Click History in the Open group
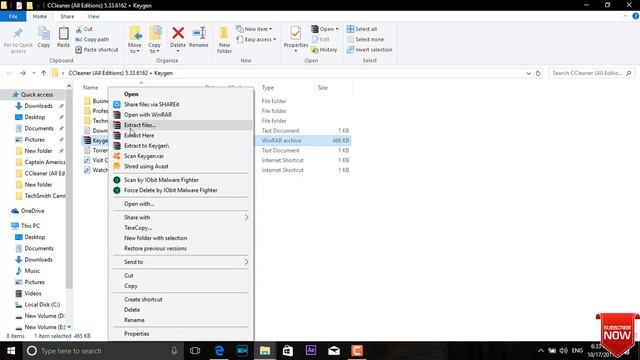The image size is (640, 360). point(324,50)
